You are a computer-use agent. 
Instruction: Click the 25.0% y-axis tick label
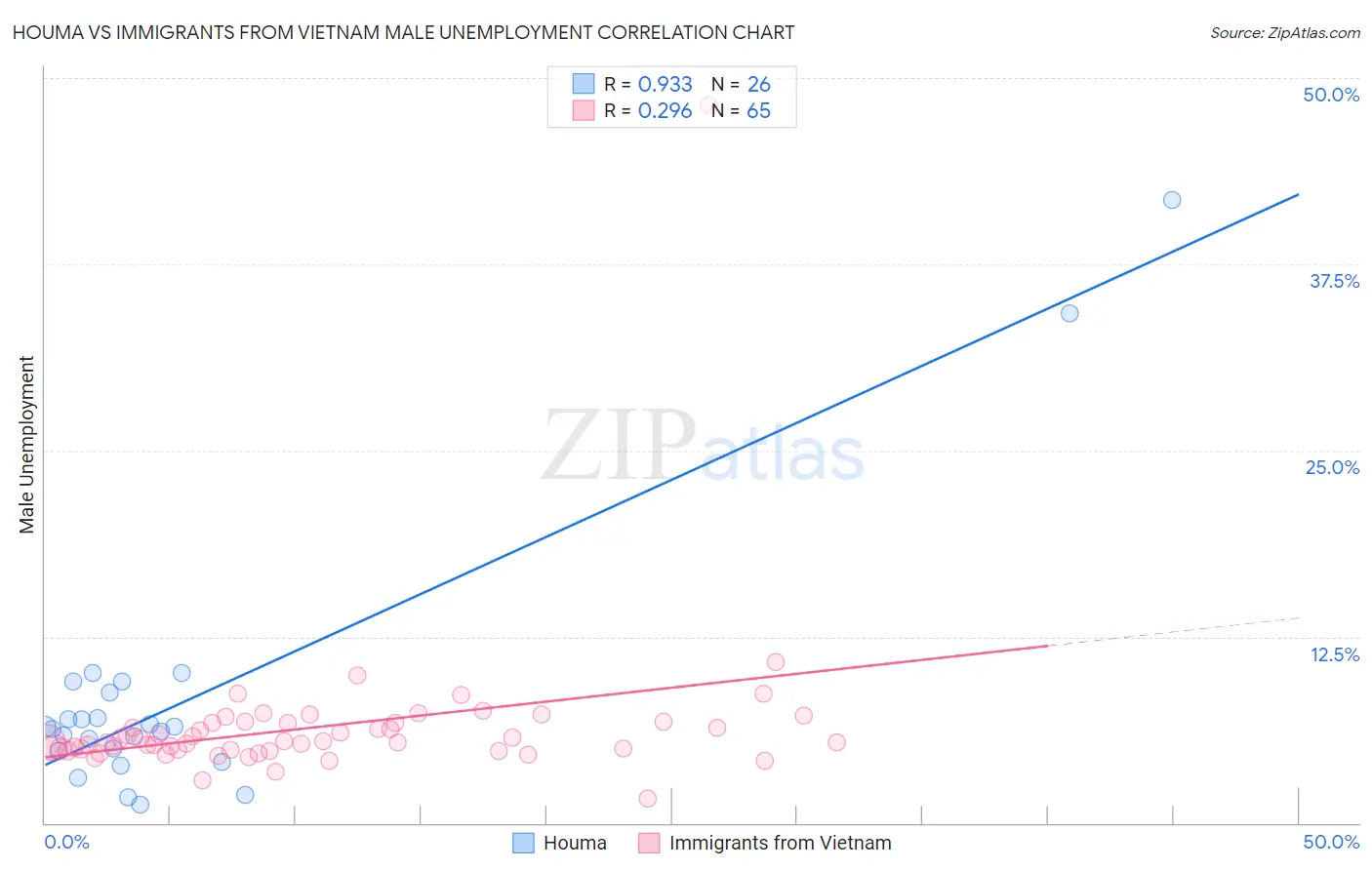pos(1332,467)
